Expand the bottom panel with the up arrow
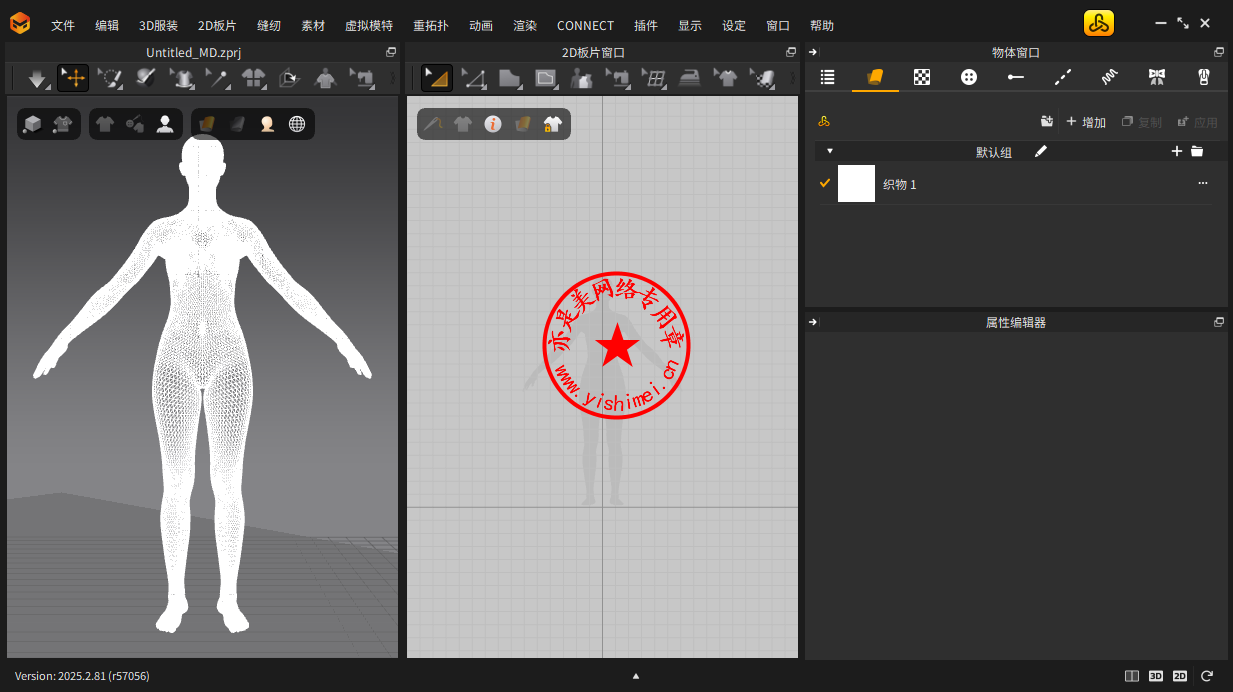Image resolution: width=1233 pixels, height=692 pixels. coord(636,676)
